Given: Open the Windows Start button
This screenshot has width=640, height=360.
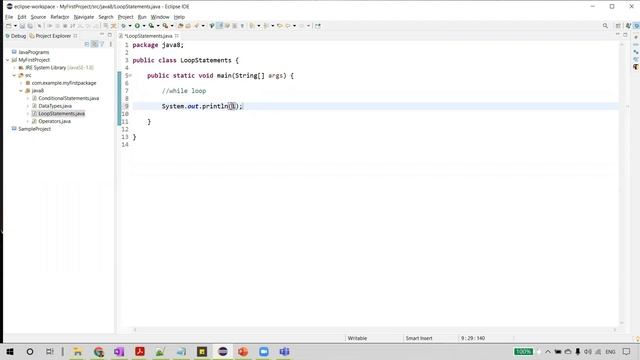Looking at the screenshot, I should coord(10,351).
